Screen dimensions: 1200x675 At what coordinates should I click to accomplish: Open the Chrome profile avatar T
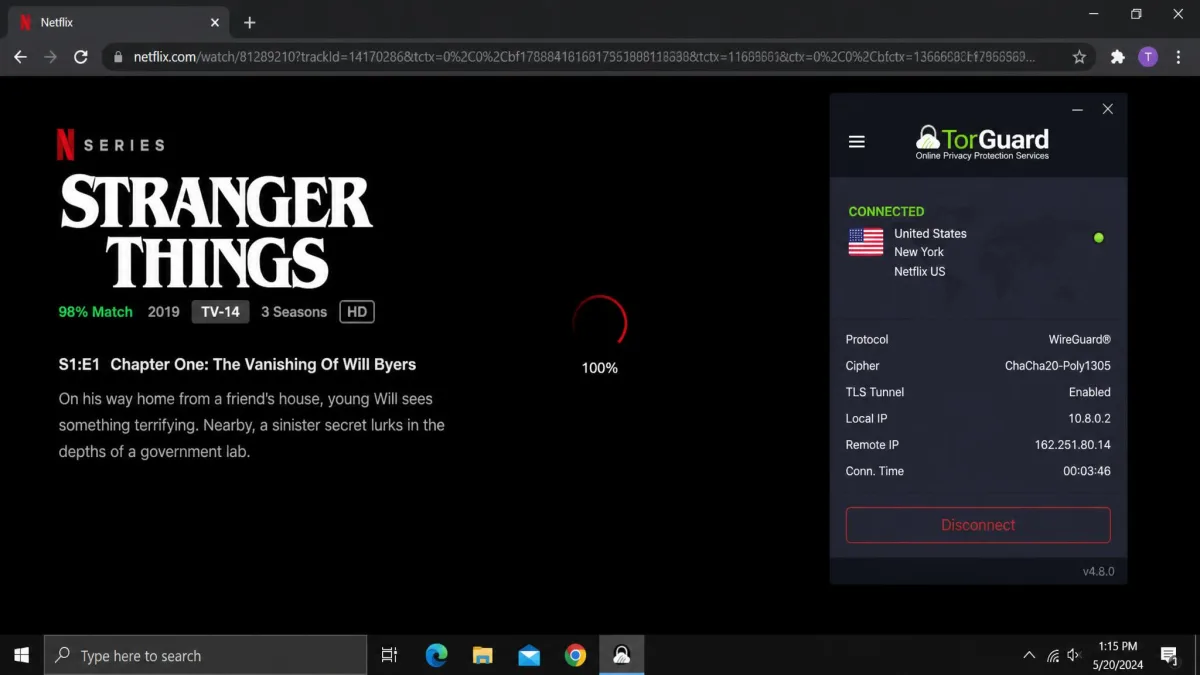click(x=1148, y=57)
